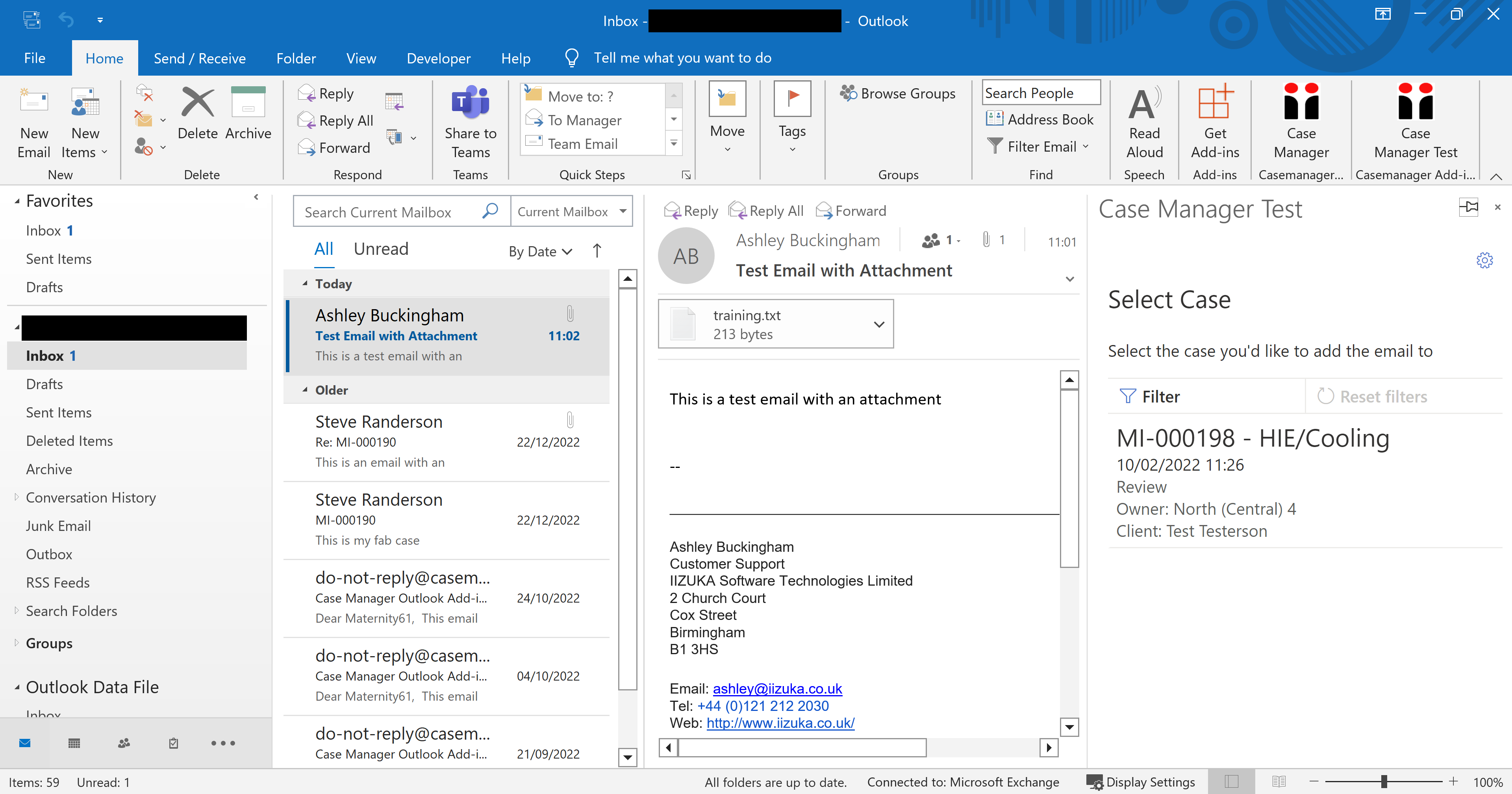Click the search magnifier in mailbox search

coord(489,211)
